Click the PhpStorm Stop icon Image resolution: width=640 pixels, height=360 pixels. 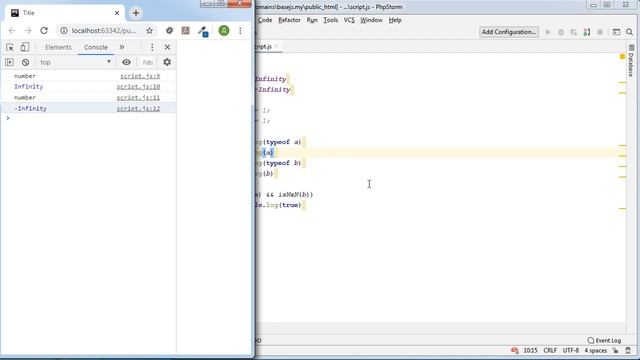point(600,32)
